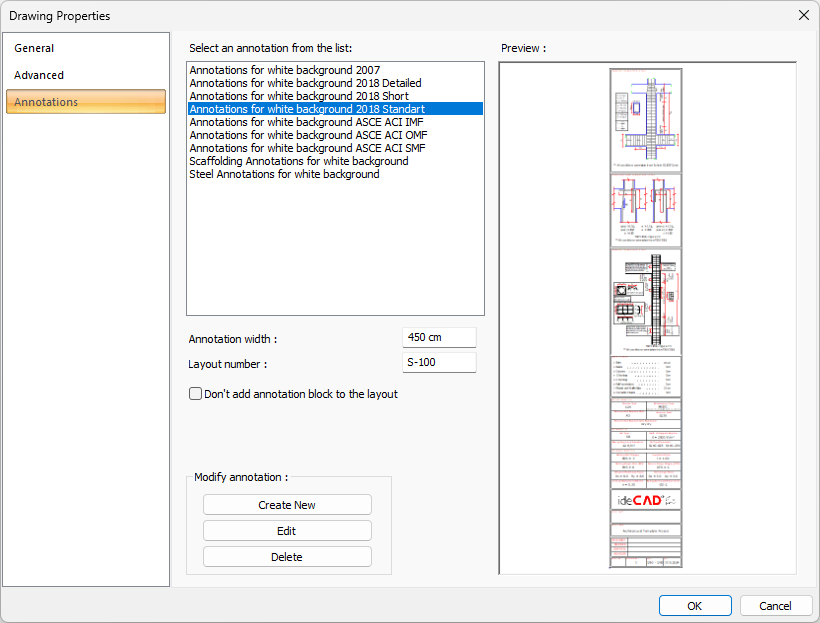Choose white background 2018 Detailed annotation
The height and width of the screenshot is (623, 820).
305,83
